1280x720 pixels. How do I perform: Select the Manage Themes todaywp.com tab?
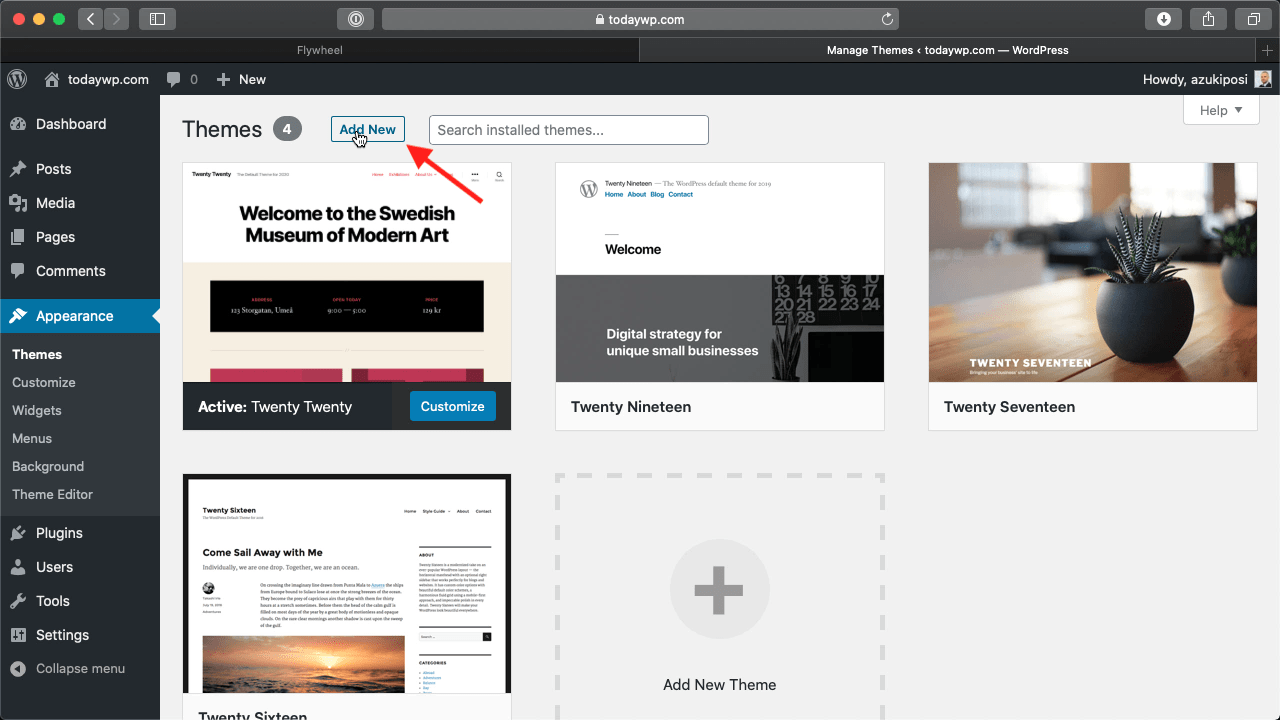947,50
